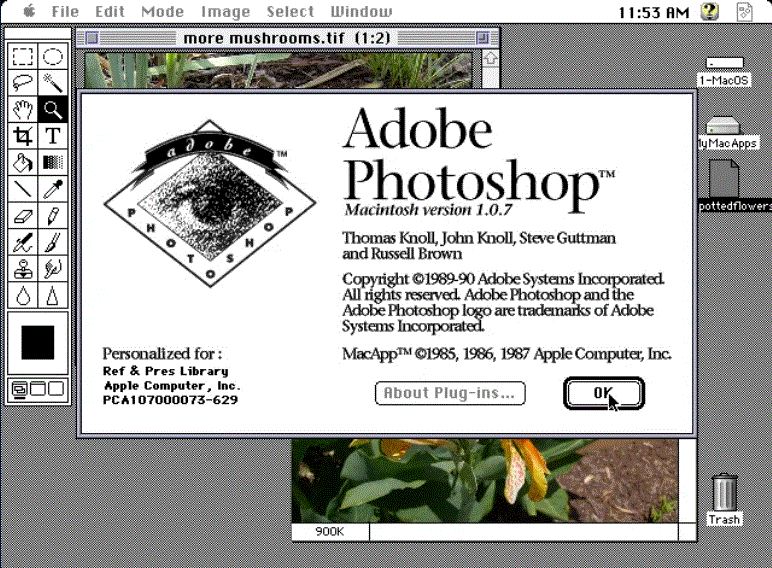Select the Zoom magnifier tool
772x568 pixels.
click(x=53, y=109)
